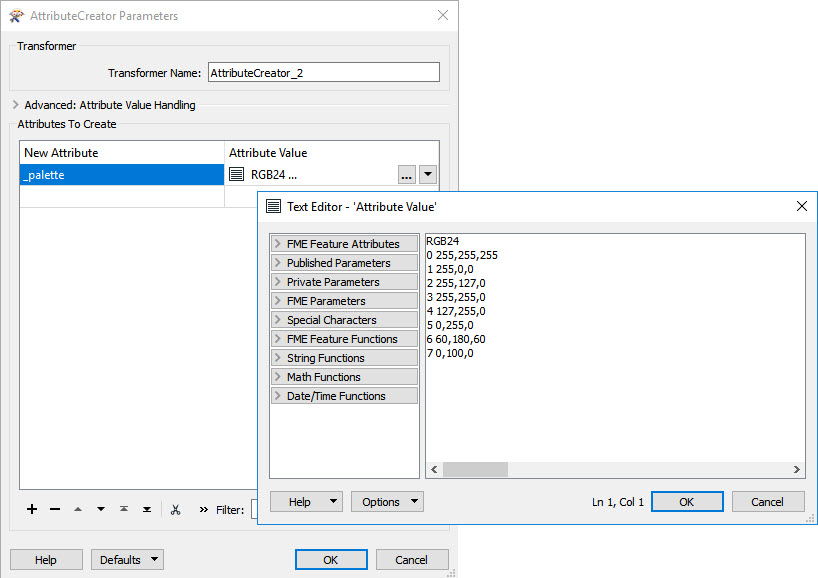Click the cut scissors icon
The image size is (818, 578).
175,510
